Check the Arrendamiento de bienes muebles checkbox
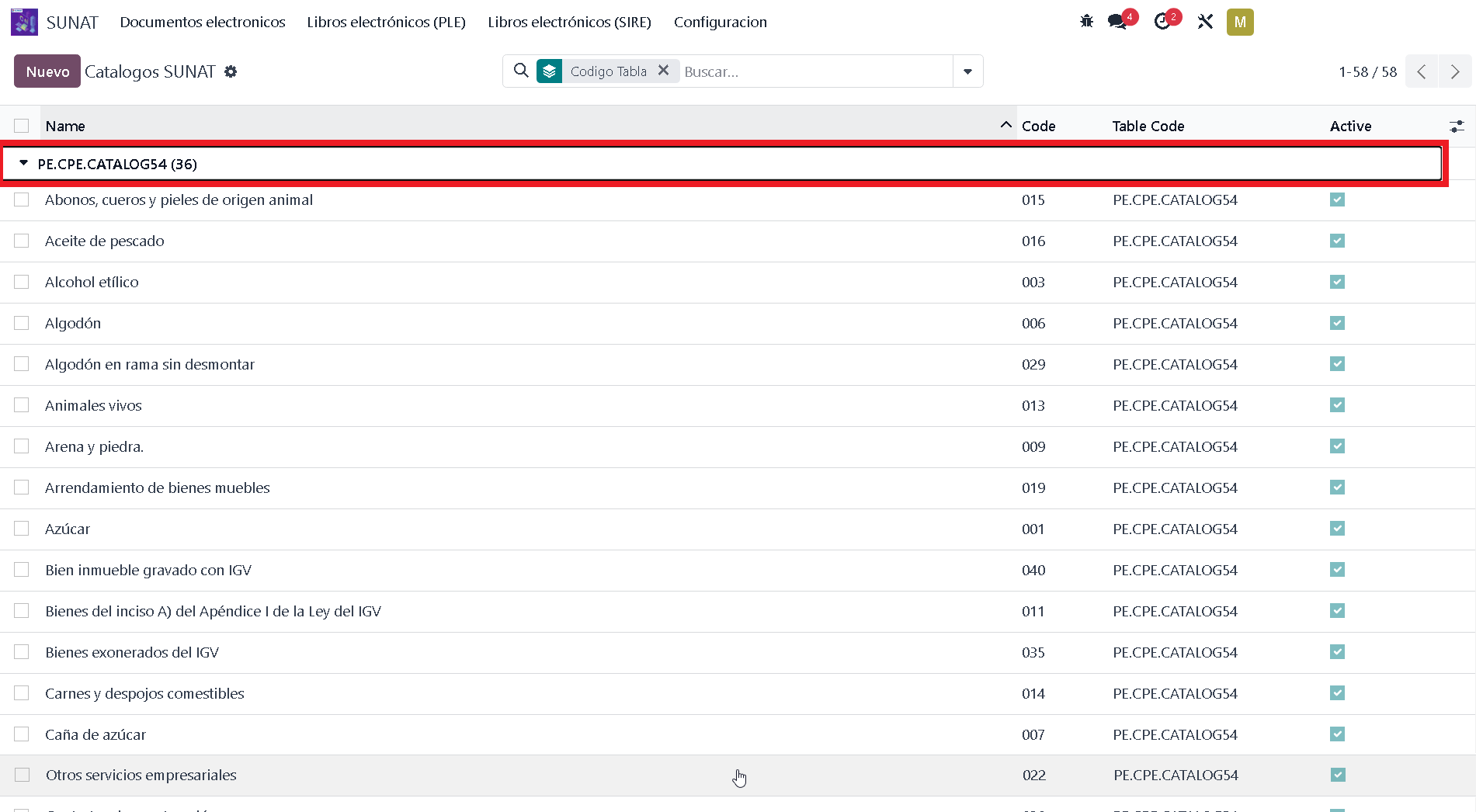Viewport: 1476px width, 812px height. (22, 488)
